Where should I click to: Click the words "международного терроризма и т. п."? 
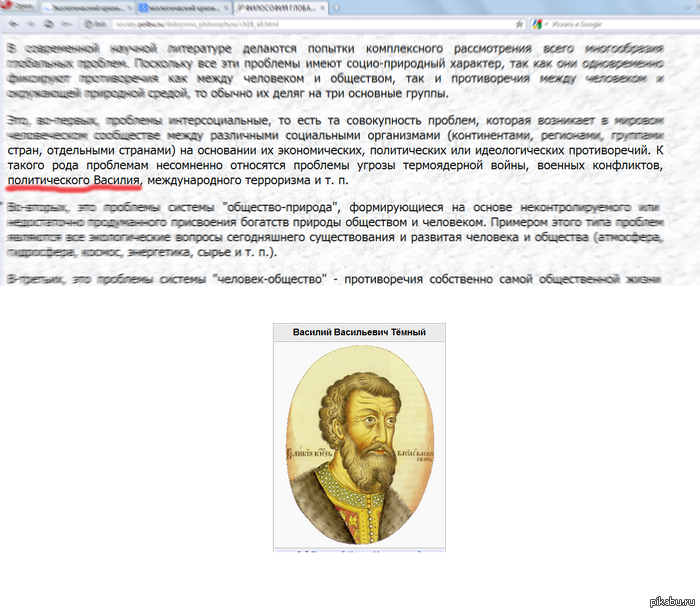(x=248, y=180)
